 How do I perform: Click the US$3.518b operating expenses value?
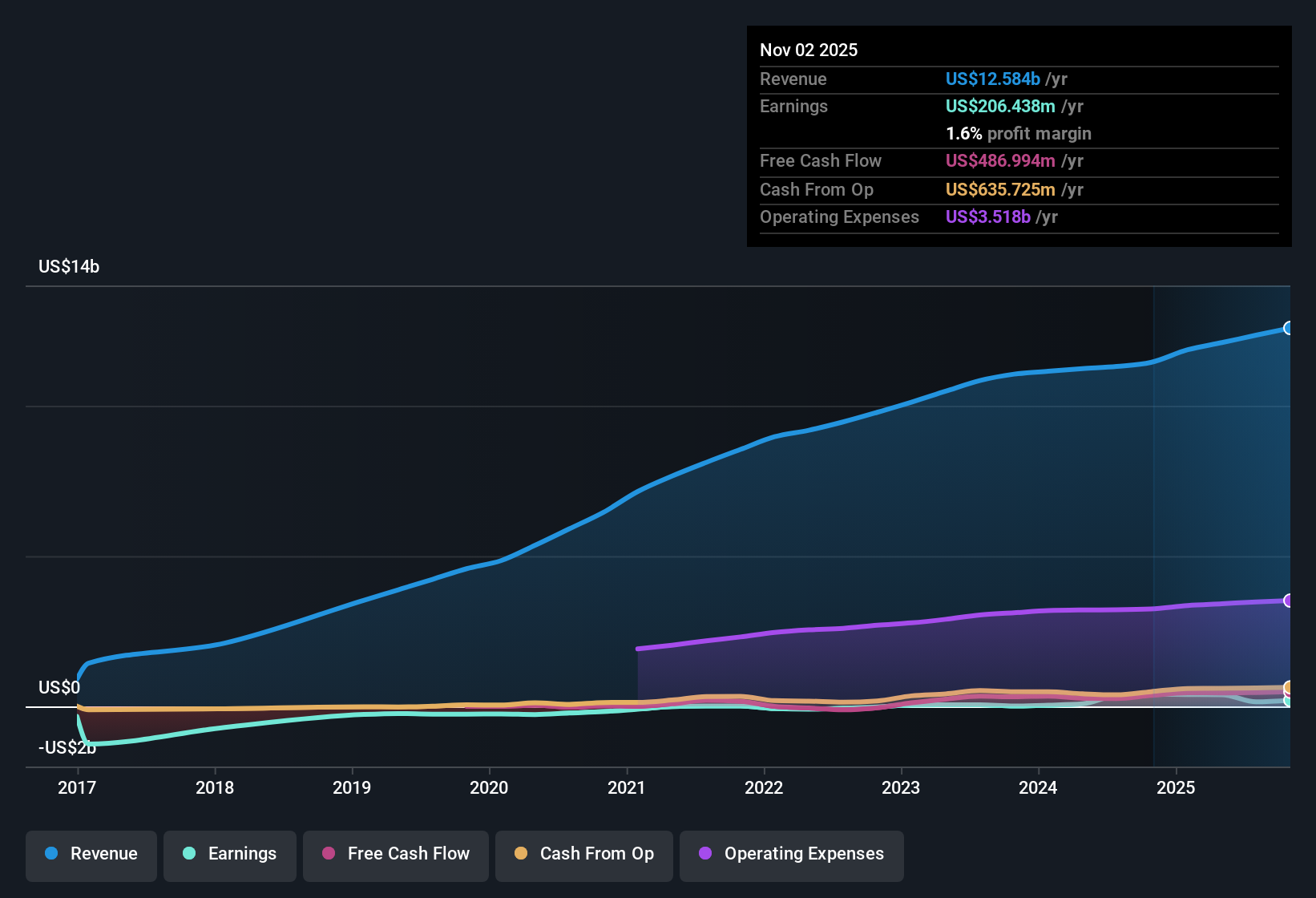[988, 216]
